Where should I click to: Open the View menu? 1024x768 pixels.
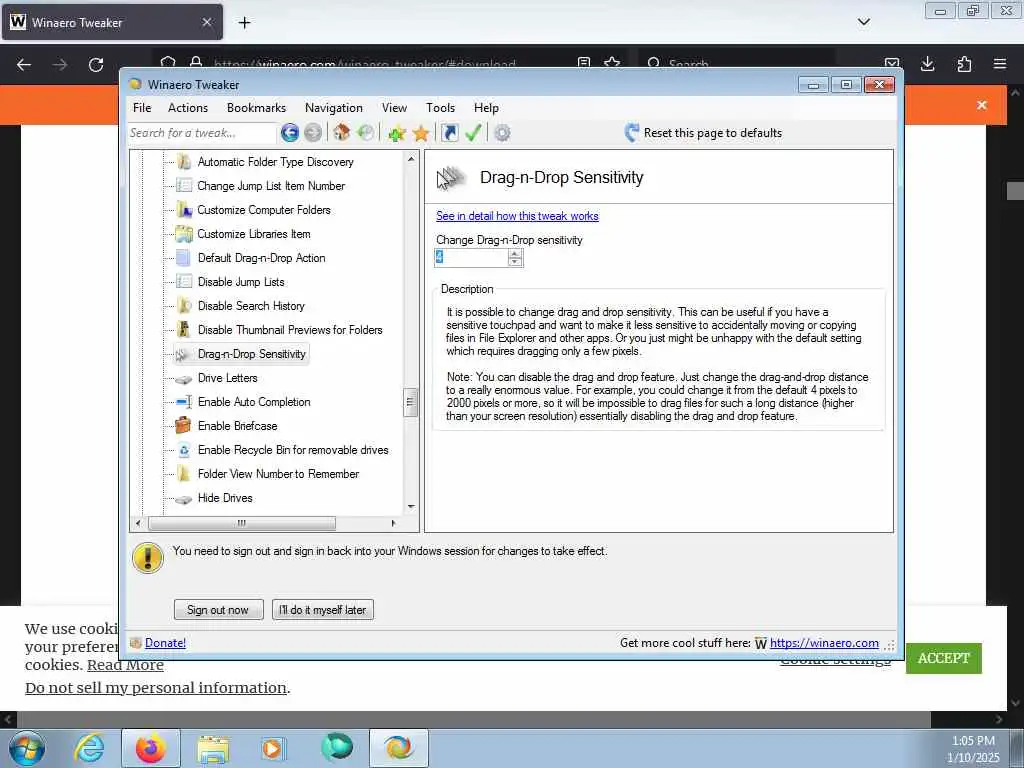click(x=394, y=108)
